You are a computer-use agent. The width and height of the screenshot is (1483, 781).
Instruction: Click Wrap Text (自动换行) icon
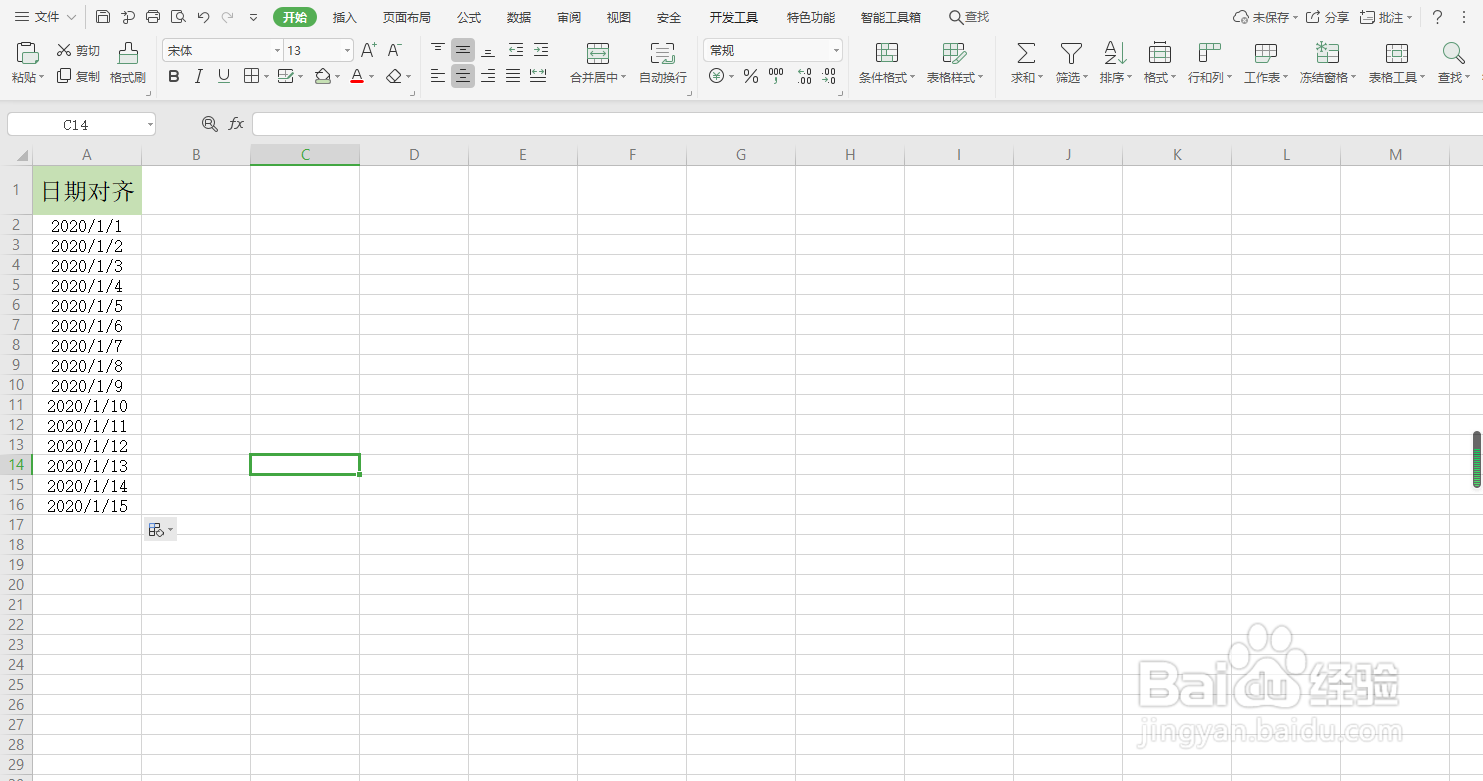(662, 53)
